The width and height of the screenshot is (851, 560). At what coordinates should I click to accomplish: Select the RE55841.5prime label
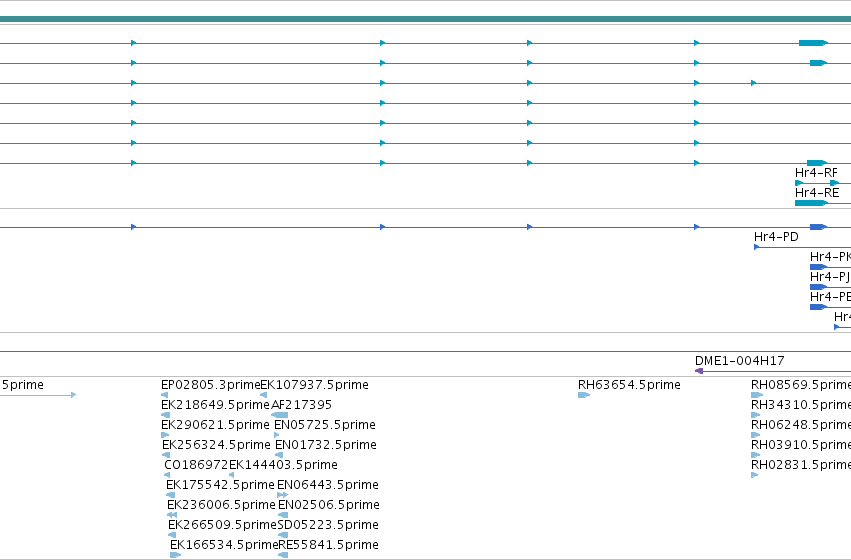(328, 545)
